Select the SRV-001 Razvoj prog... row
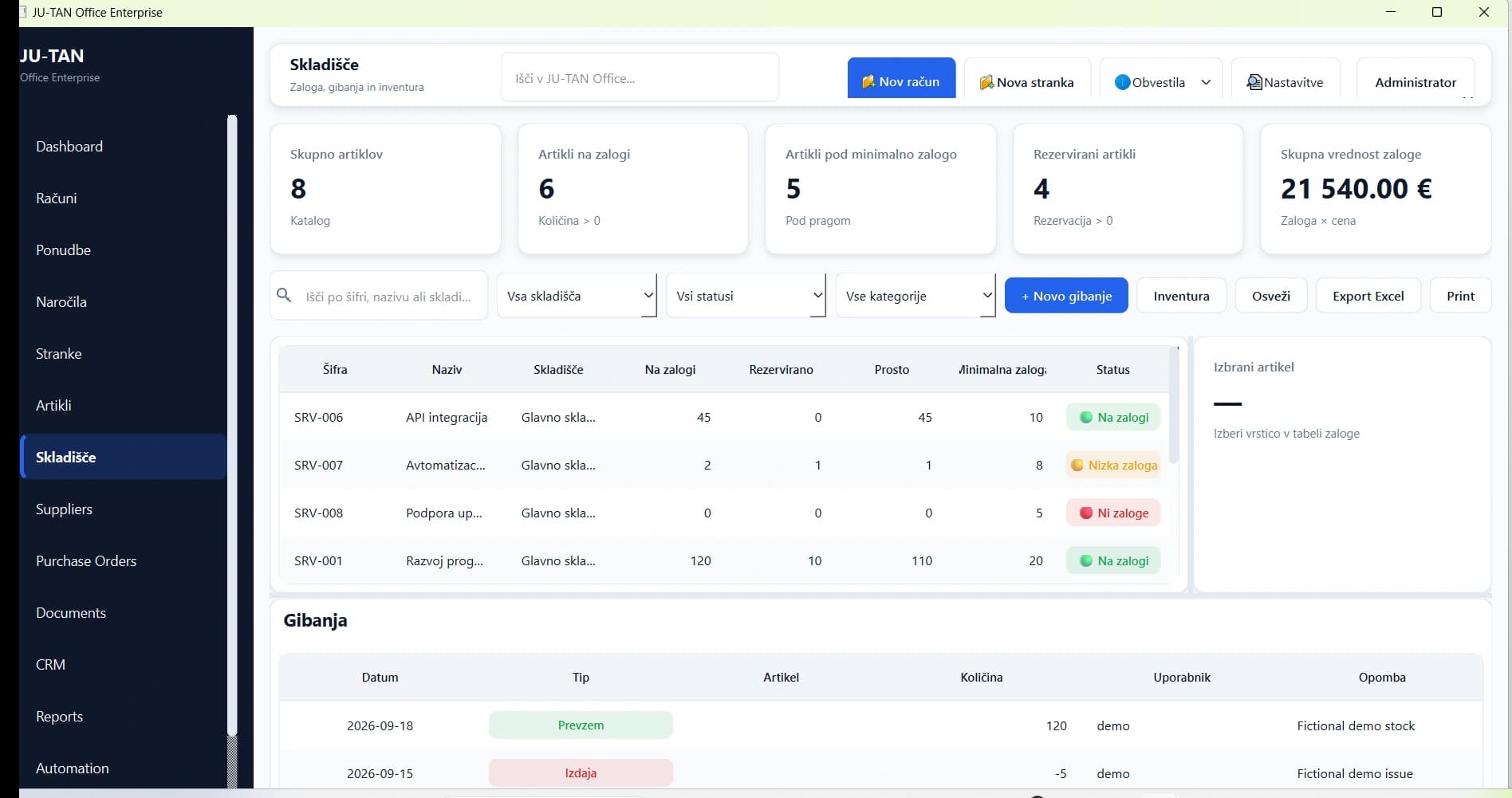1512x798 pixels. point(724,560)
